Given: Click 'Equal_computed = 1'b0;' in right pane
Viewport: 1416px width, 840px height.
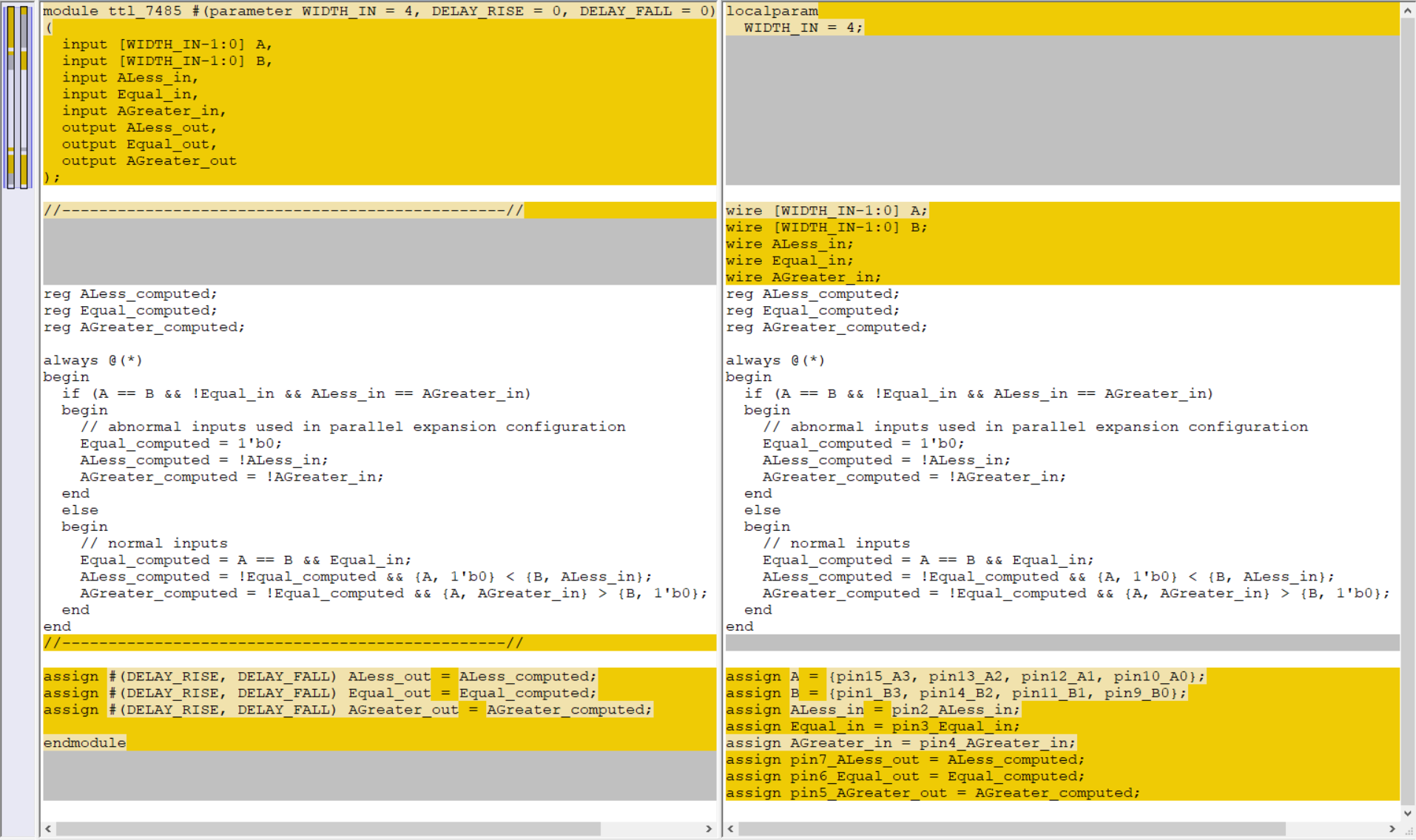Looking at the screenshot, I should coord(863,444).
